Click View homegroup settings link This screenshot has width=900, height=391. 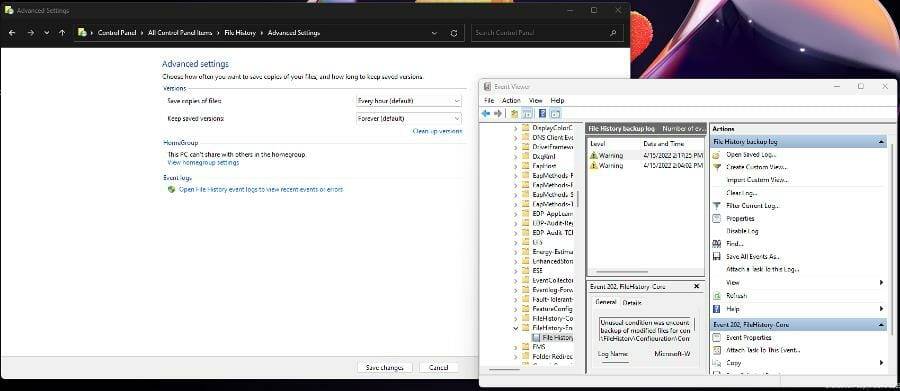tap(203, 163)
